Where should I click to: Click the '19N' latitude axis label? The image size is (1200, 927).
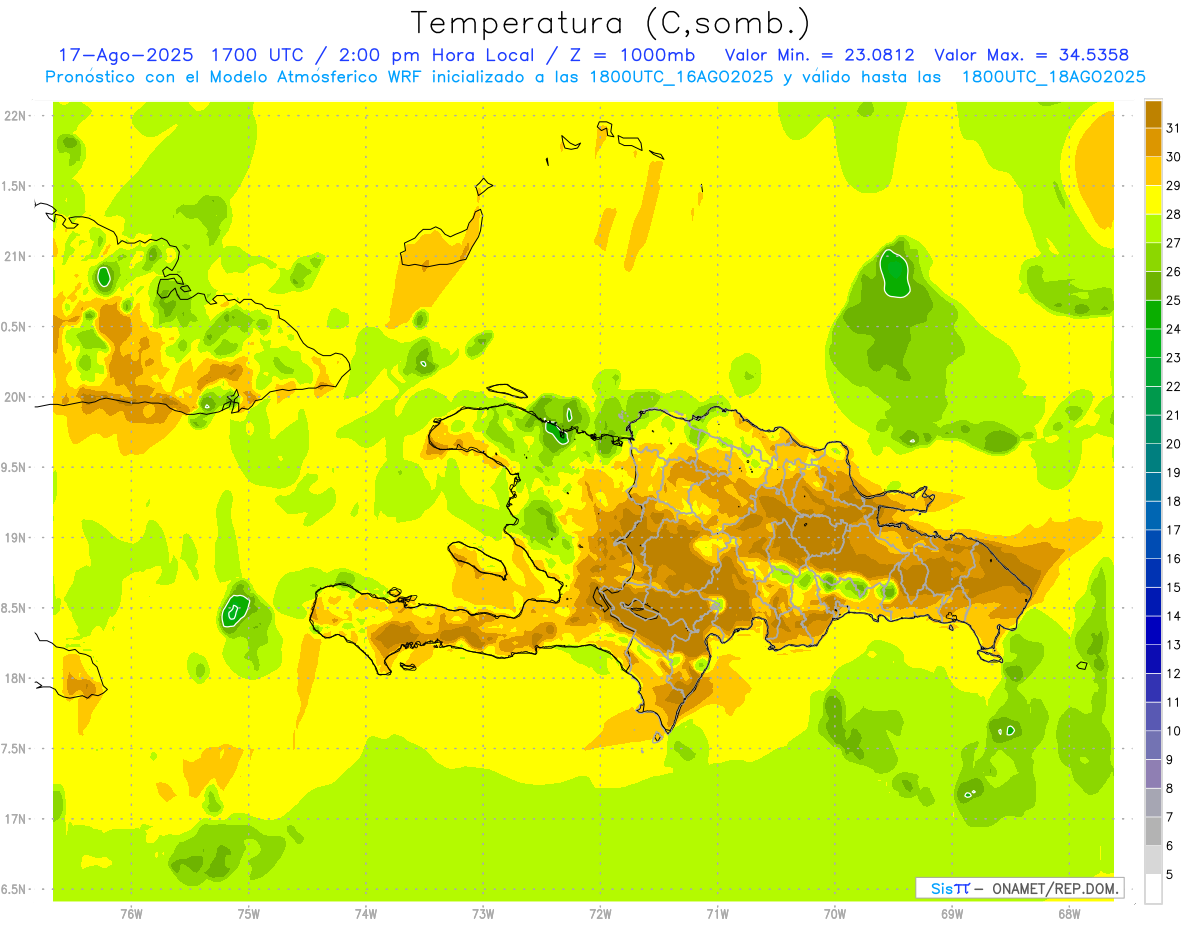pos(16,537)
